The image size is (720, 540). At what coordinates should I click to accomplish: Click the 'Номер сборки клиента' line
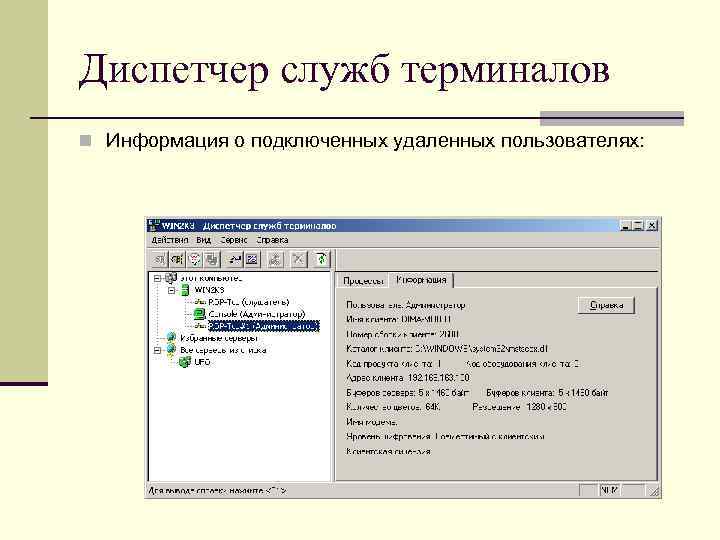point(403,334)
